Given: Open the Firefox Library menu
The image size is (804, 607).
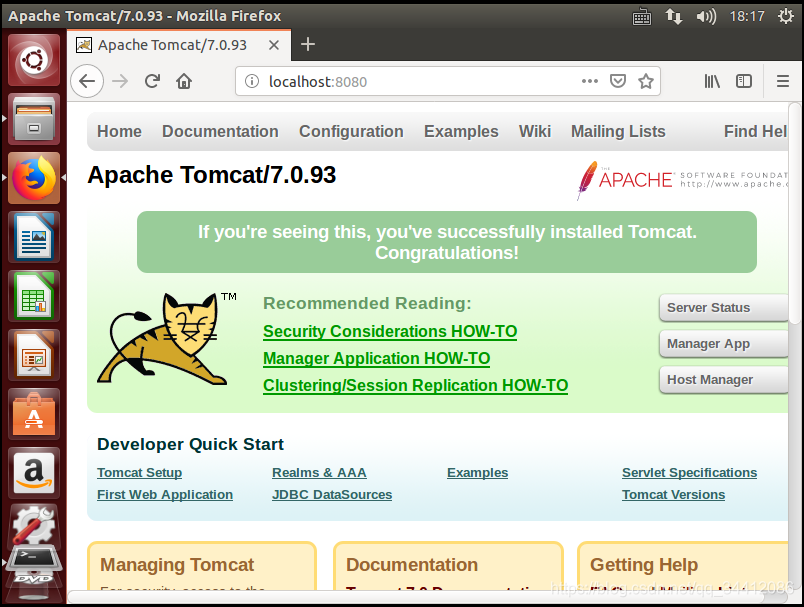Looking at the screenshot, I should point(712,81).
